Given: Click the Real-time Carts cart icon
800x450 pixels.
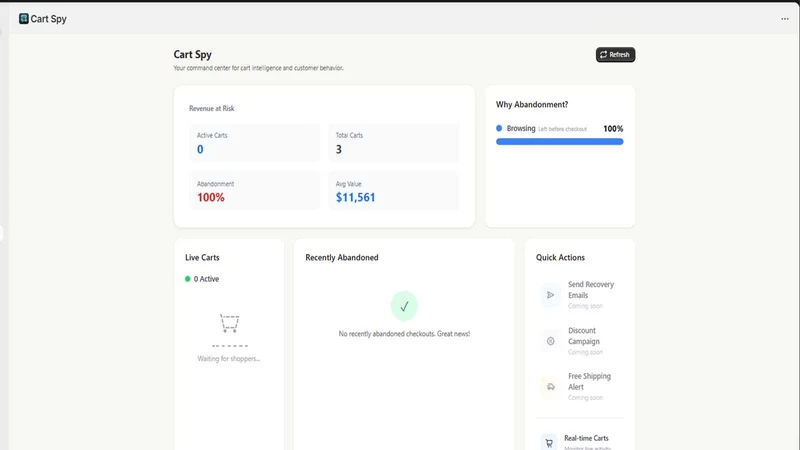Looking at the screenshot, I should pos(549,443).
